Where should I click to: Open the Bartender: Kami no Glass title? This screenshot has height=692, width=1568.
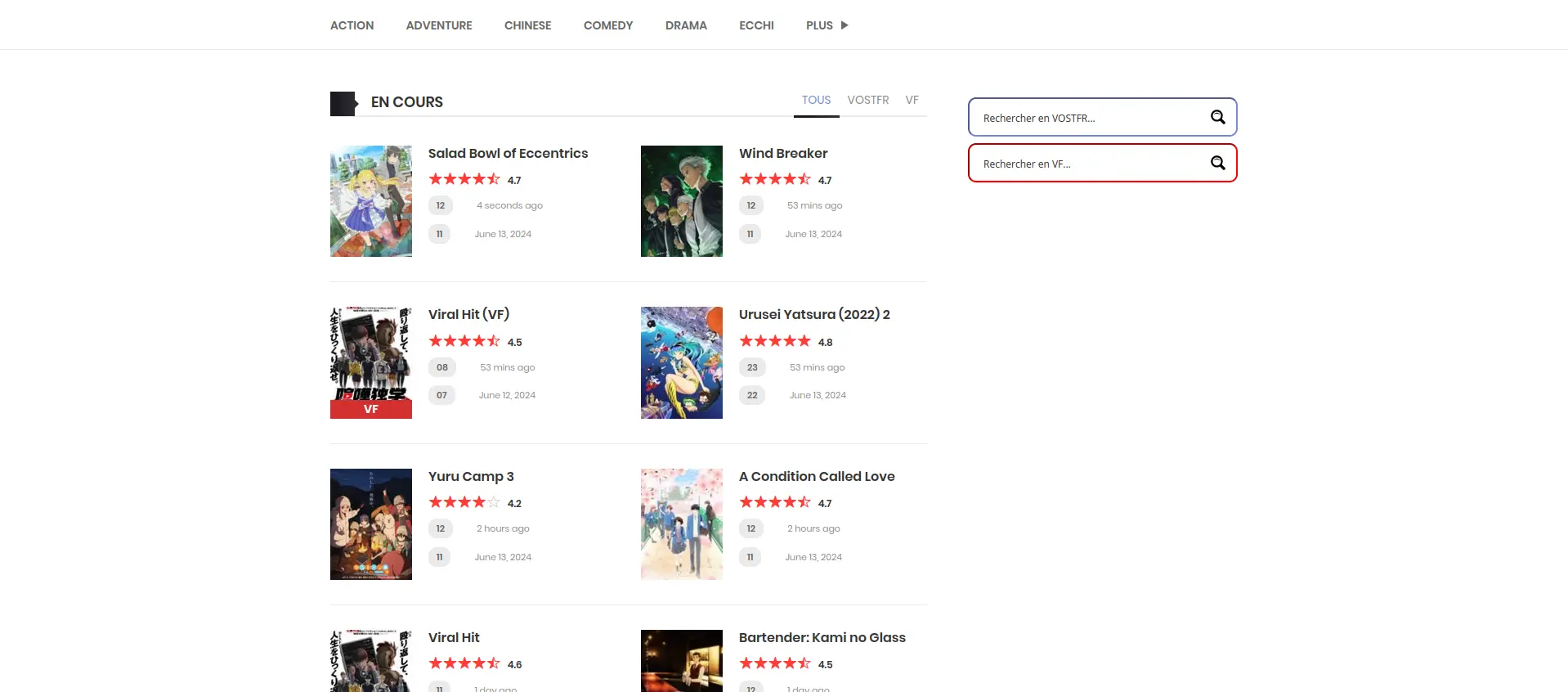tap(822, 637)
